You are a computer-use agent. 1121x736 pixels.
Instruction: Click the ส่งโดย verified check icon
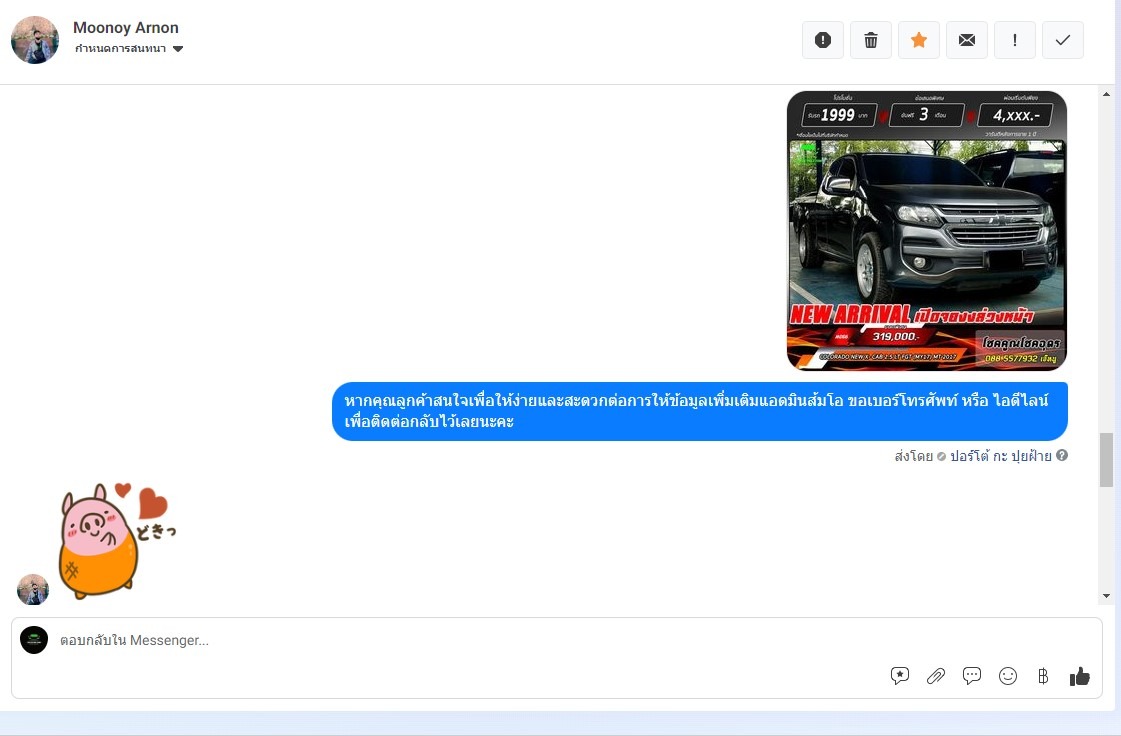click(x=942, y=456)
